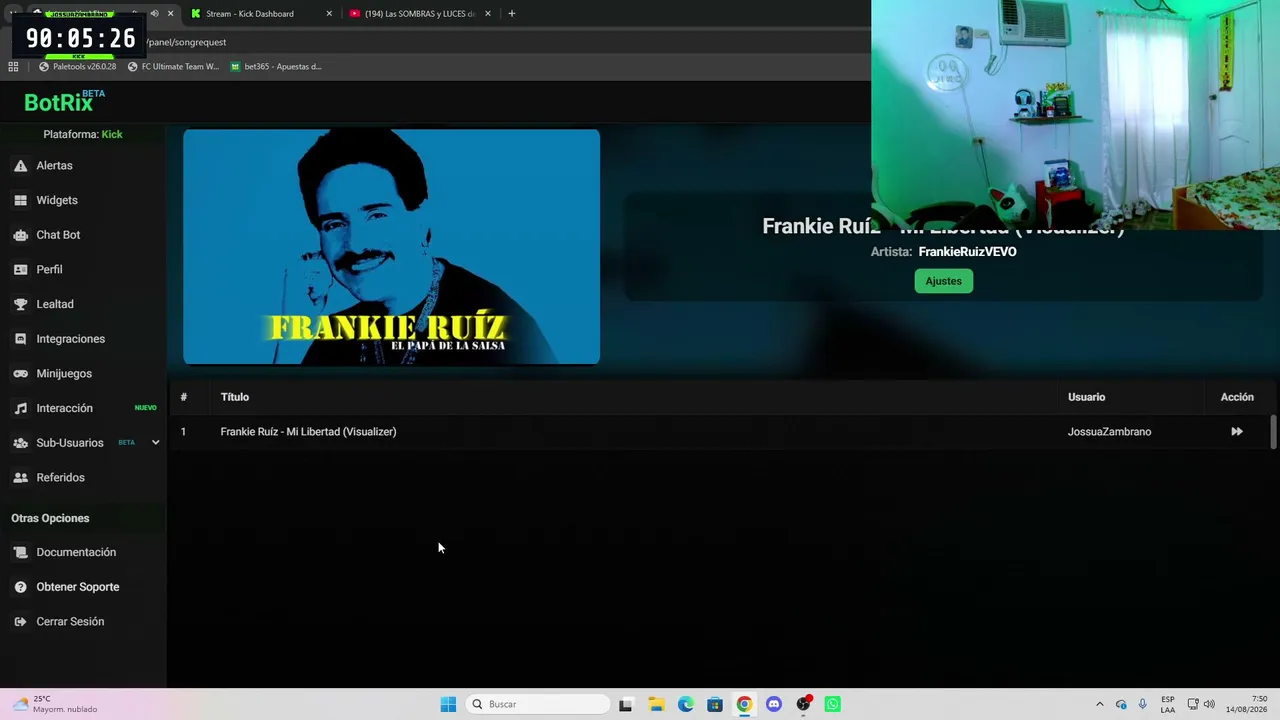Click the Minijuegos gamepad icon

20,374
